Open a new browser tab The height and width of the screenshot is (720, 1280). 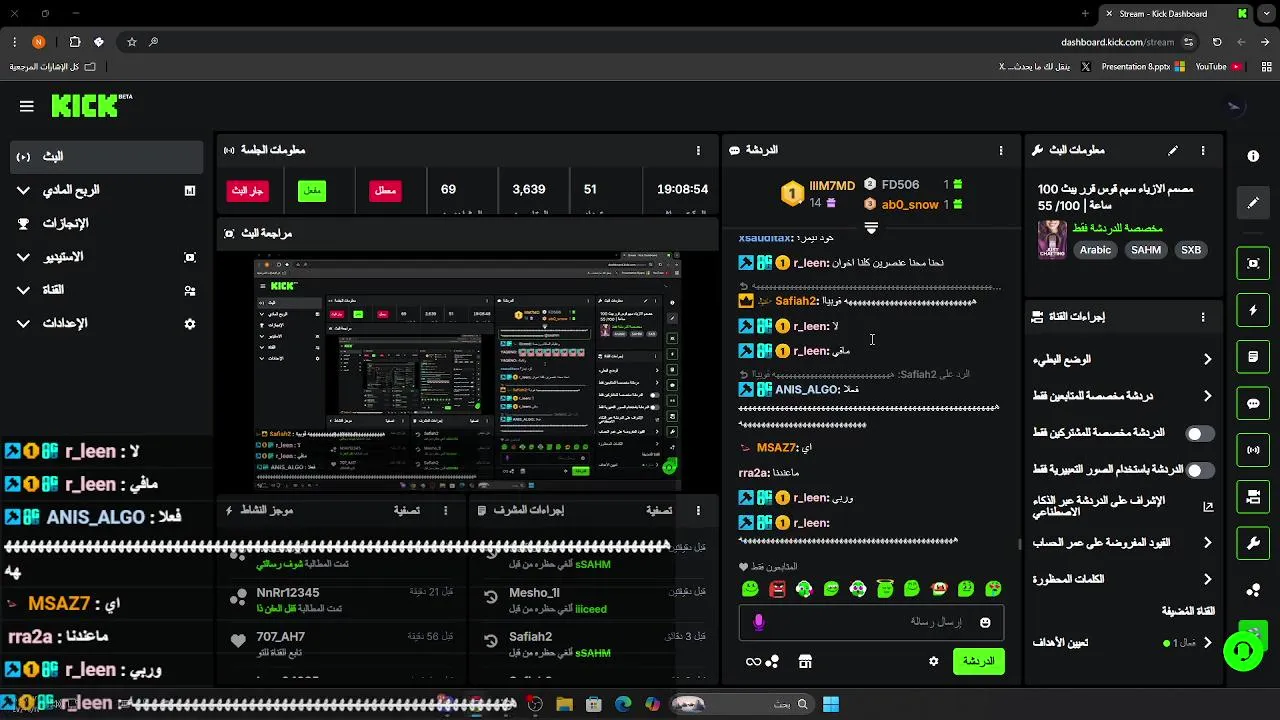pos(1085,14)
